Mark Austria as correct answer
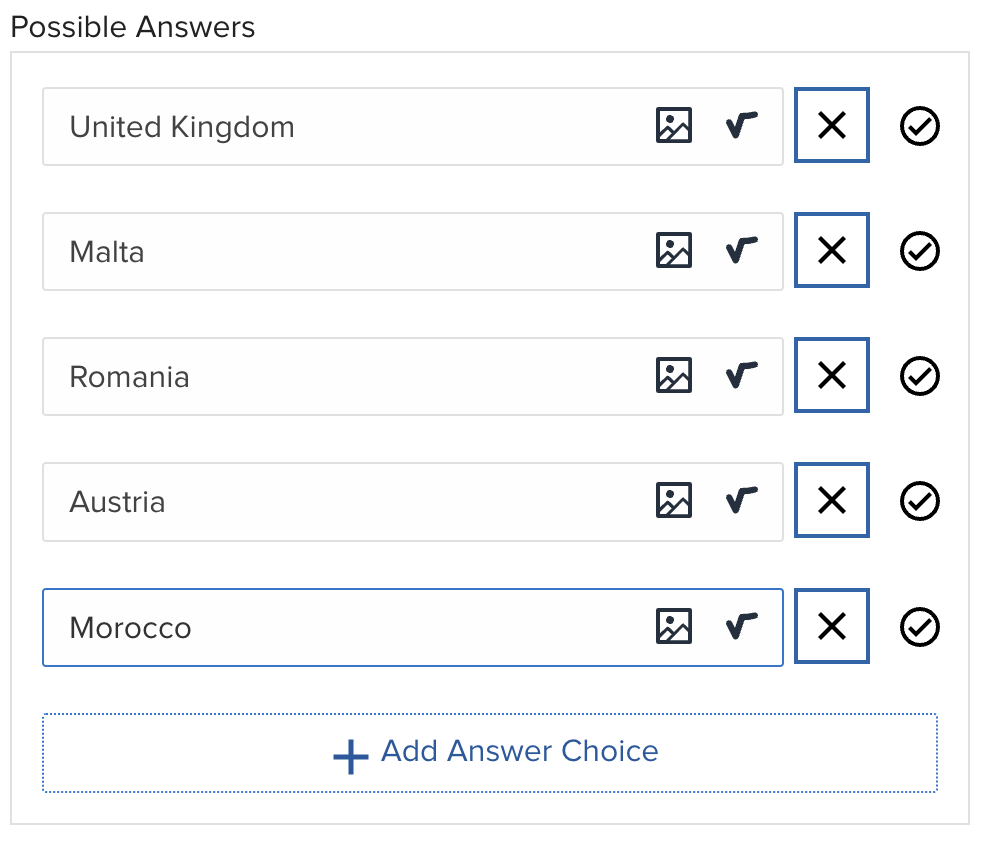This screenshot has height=842, width=996. click(919, 501)
